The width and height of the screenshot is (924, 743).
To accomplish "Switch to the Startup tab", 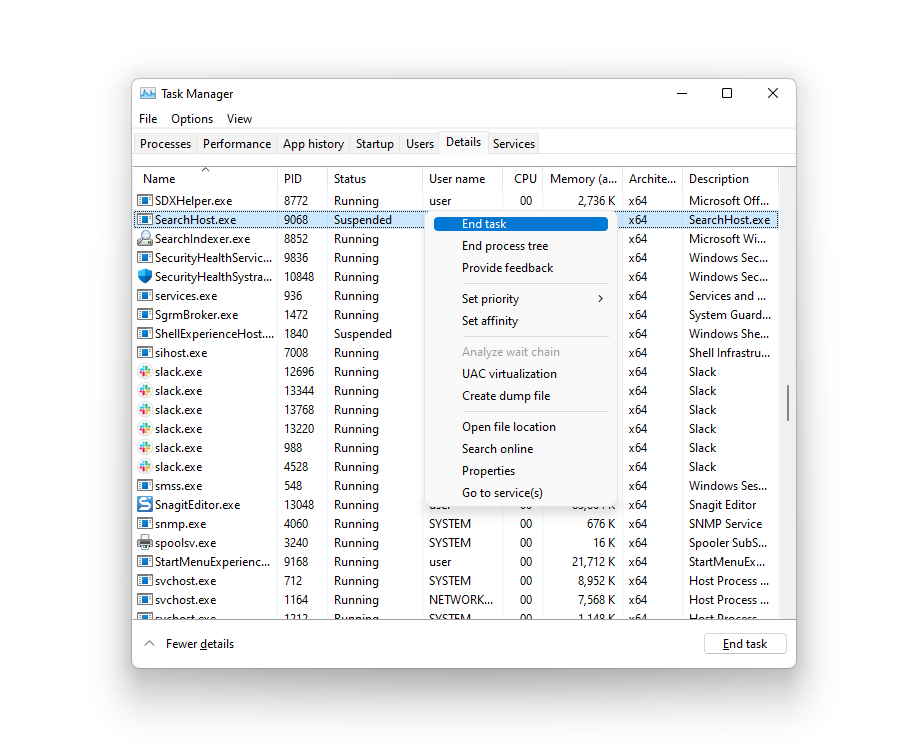I will pos(375,144).
